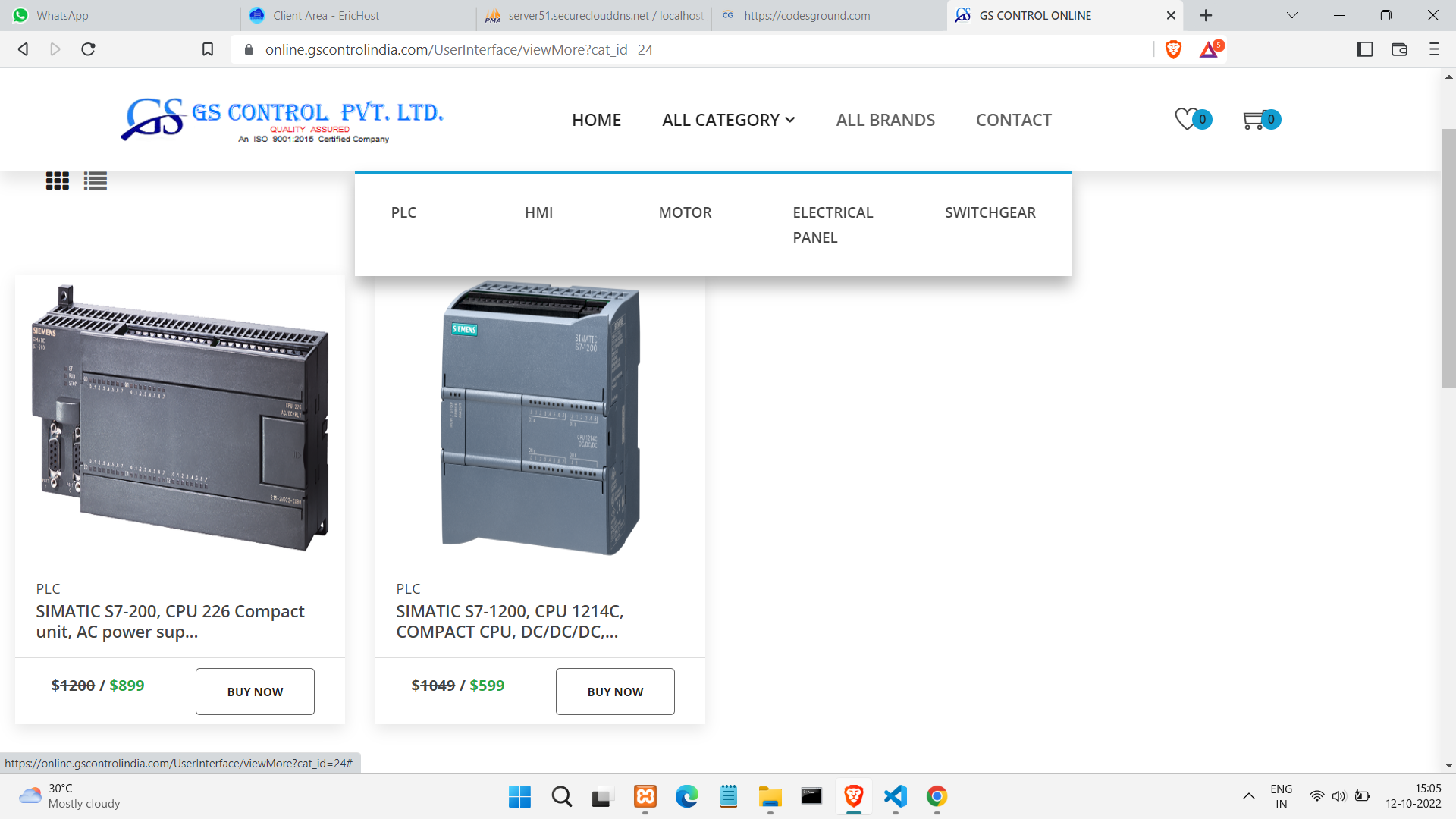Open the CONTACT page
1456x819 pixels.
point(1013,120)
